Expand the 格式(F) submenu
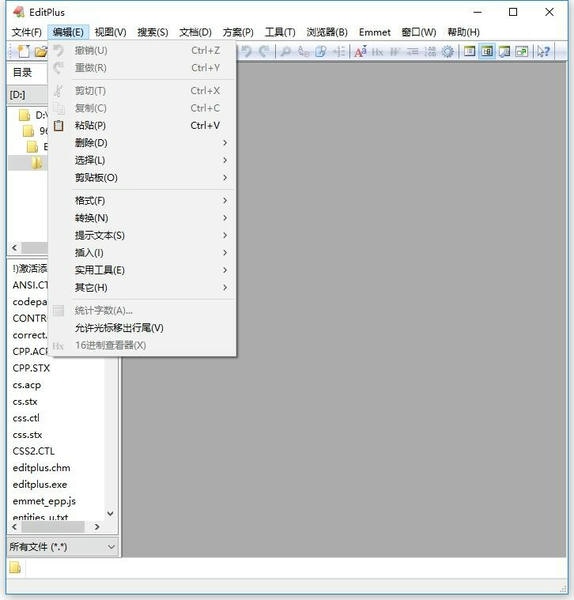This screenshot has width=574, height=600. tap(142, 201)
